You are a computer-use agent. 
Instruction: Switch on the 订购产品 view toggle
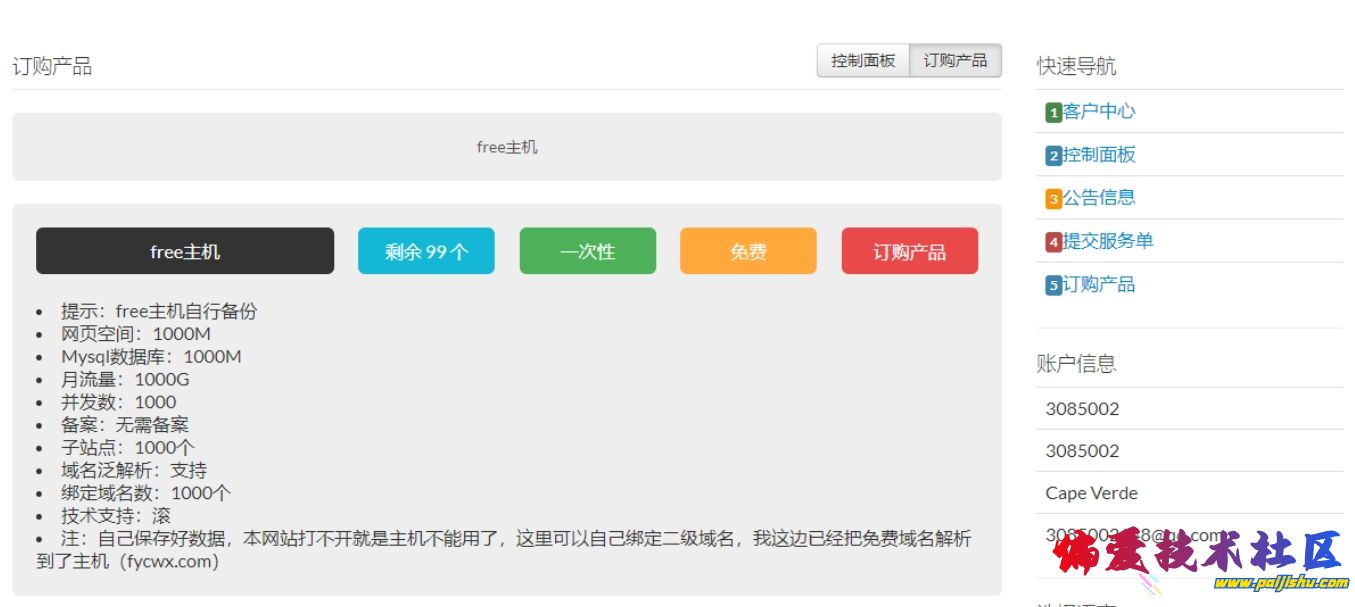(x=955, y=60)
